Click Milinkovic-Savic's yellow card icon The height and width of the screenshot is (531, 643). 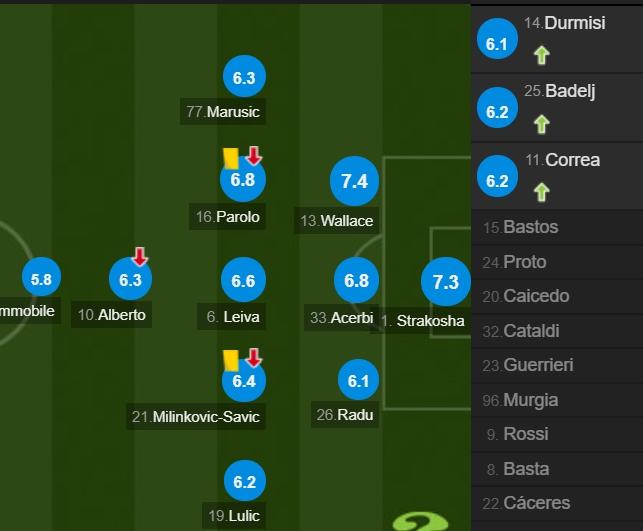[231, 360]
